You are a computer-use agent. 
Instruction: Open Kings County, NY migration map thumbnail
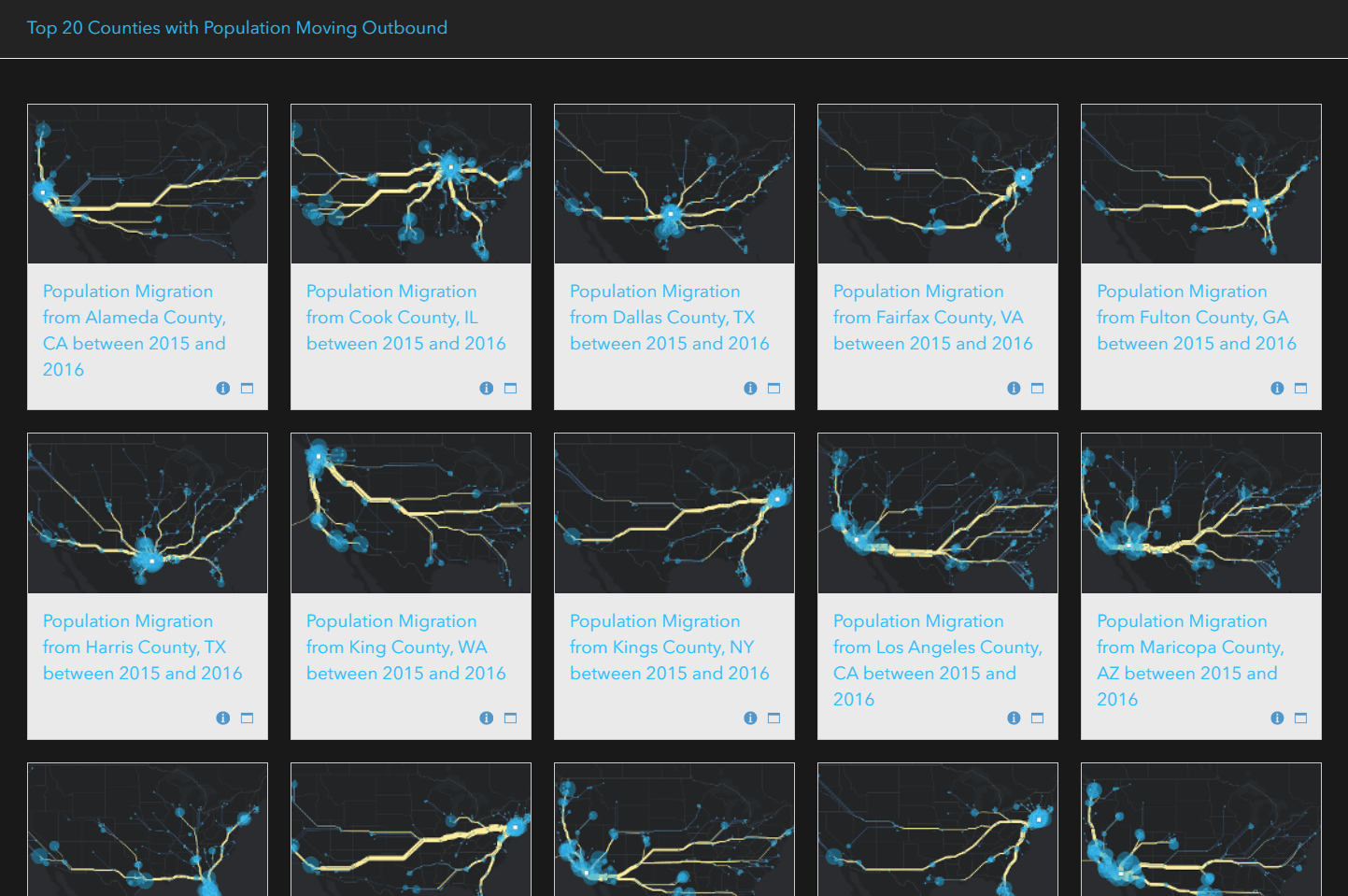[x=674, y=514]
